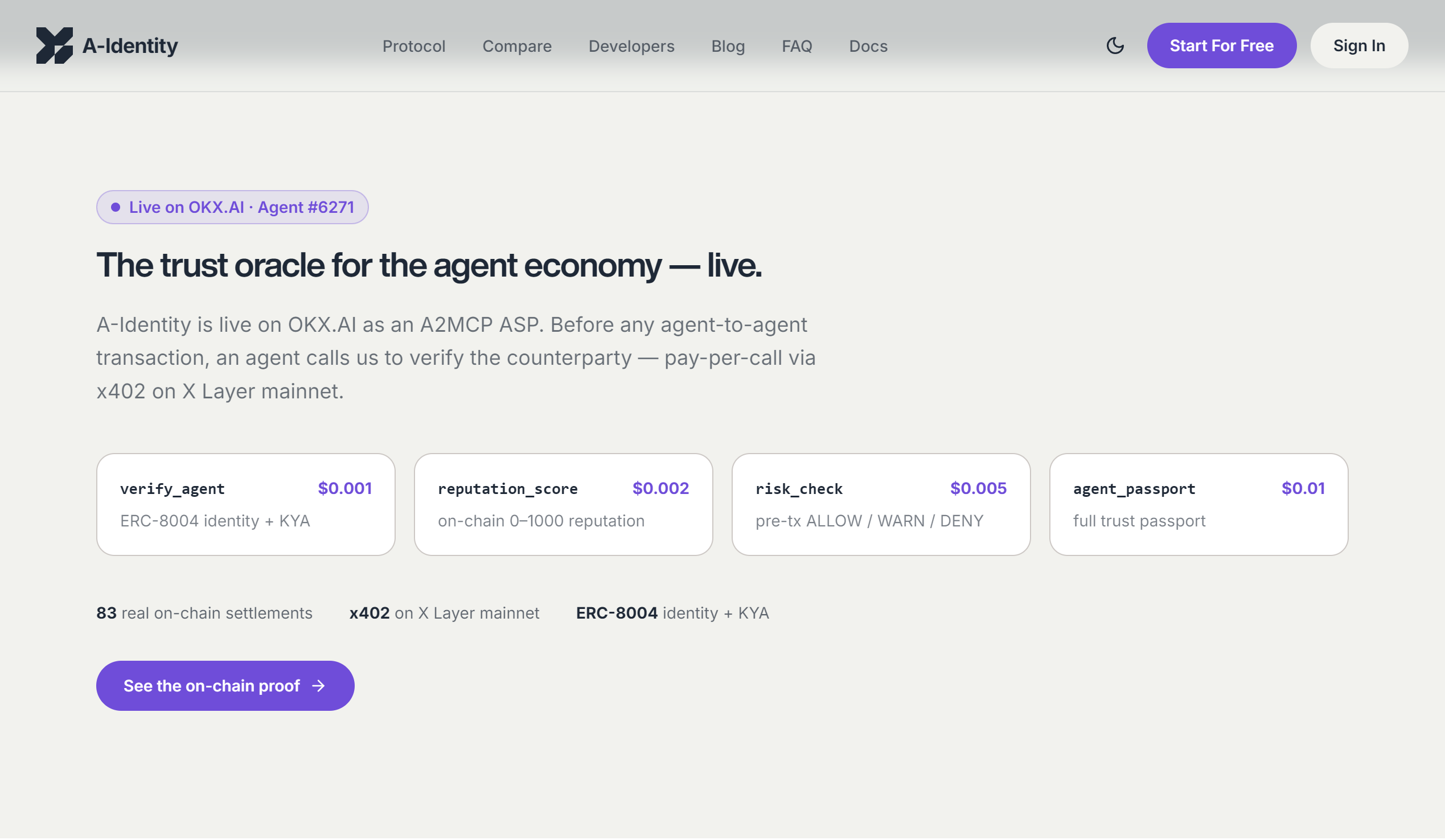The height and width of the screenshot is (840, 1445).
Task: Click the Start For Free button
Action: click(1221, 46)
